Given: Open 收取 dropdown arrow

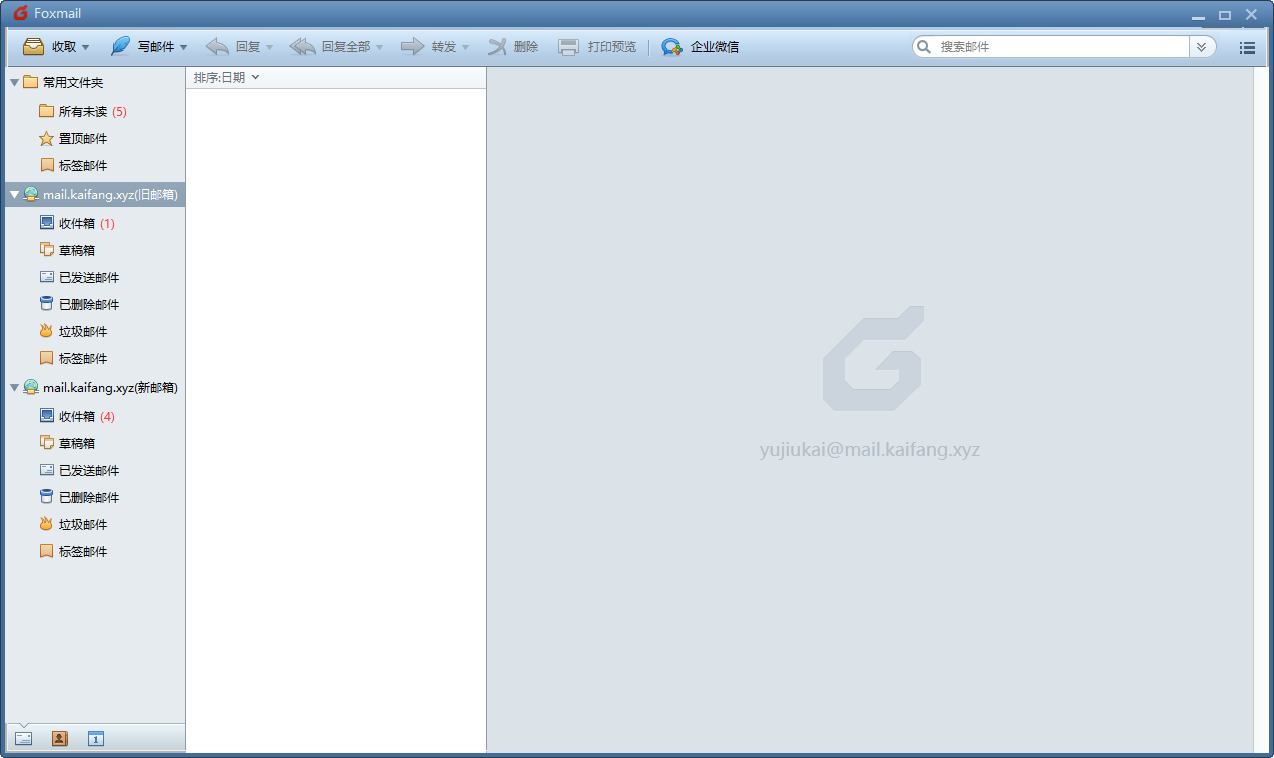Looking at the screenshot, I should click(x=85, y=47).
